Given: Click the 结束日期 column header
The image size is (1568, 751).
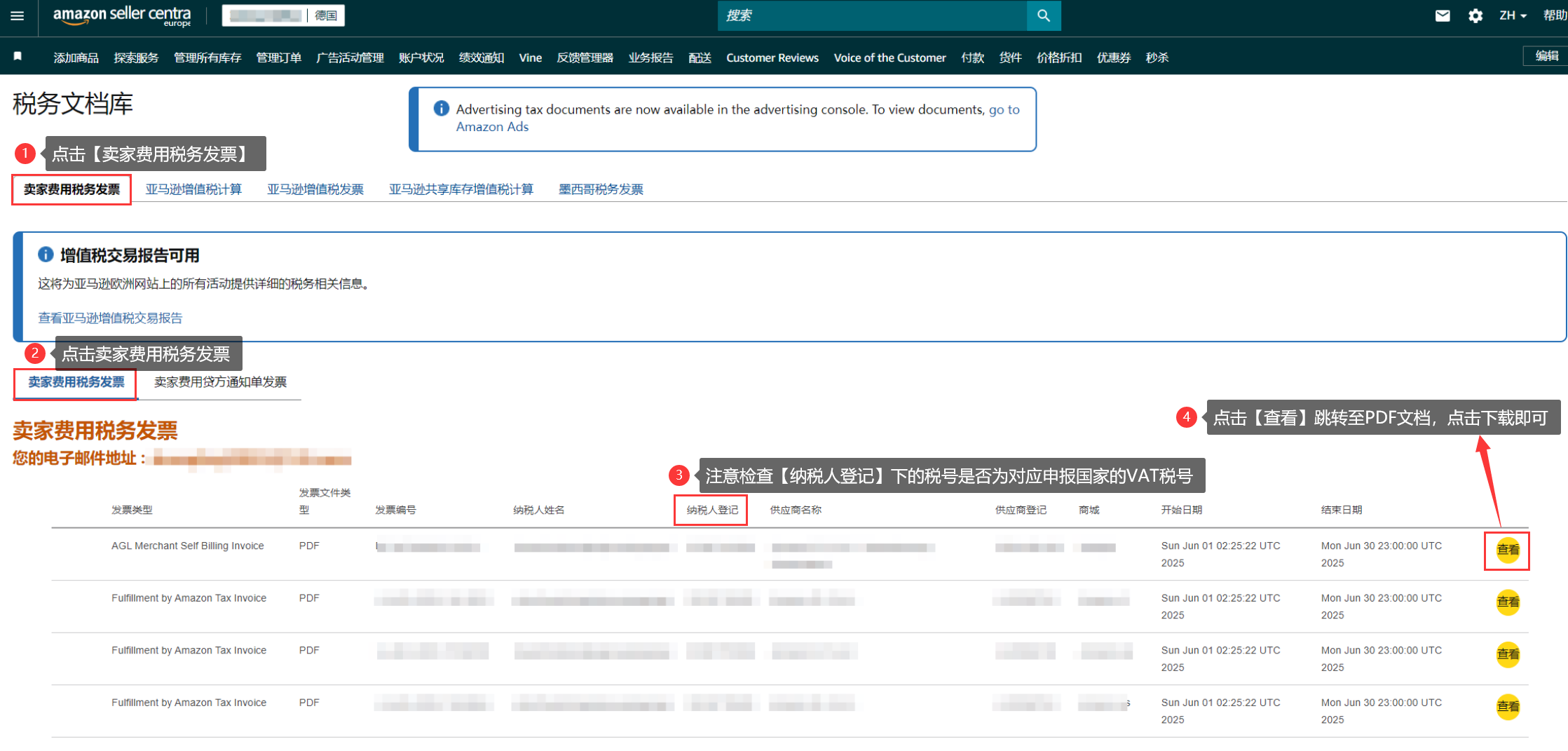Looking at the screenshot, I should point(1342,510).
